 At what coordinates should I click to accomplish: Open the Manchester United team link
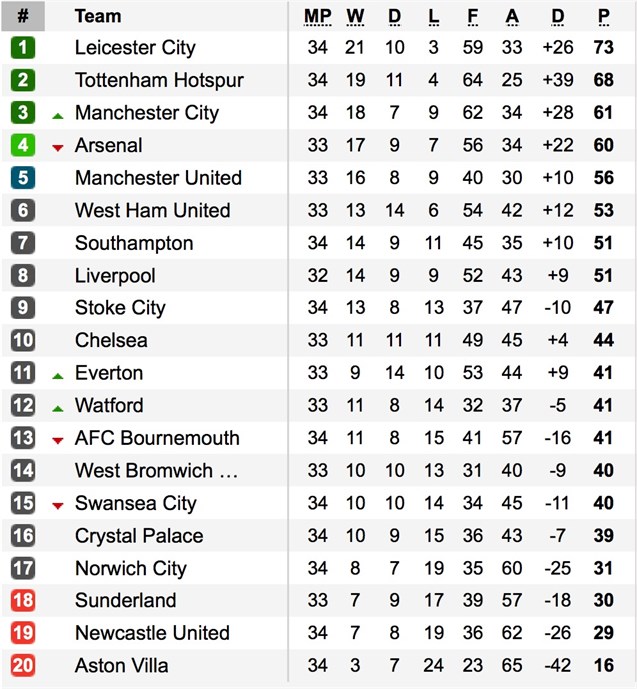click(158, 178)
